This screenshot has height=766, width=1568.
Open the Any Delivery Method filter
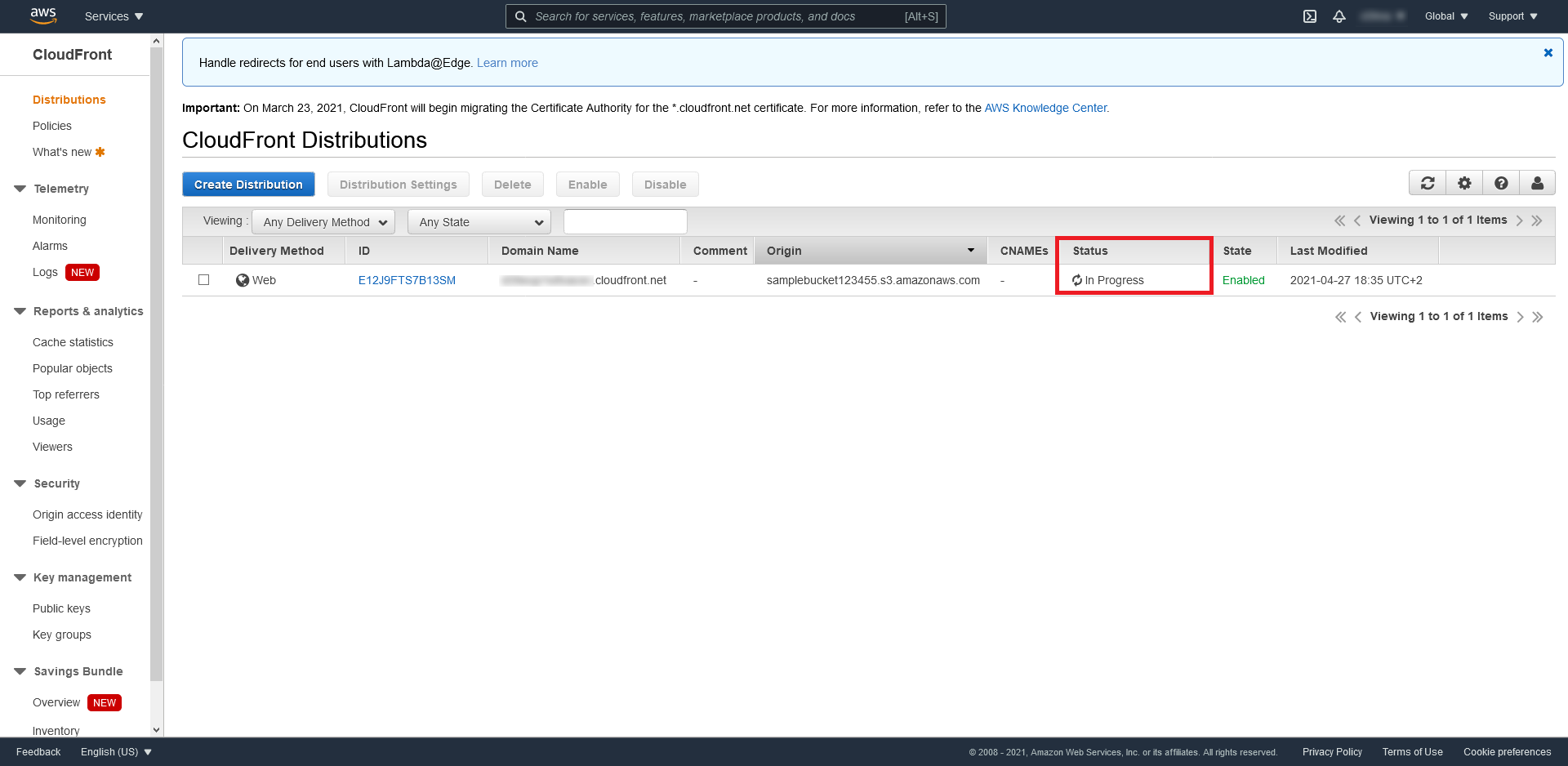tap(323, 222)
